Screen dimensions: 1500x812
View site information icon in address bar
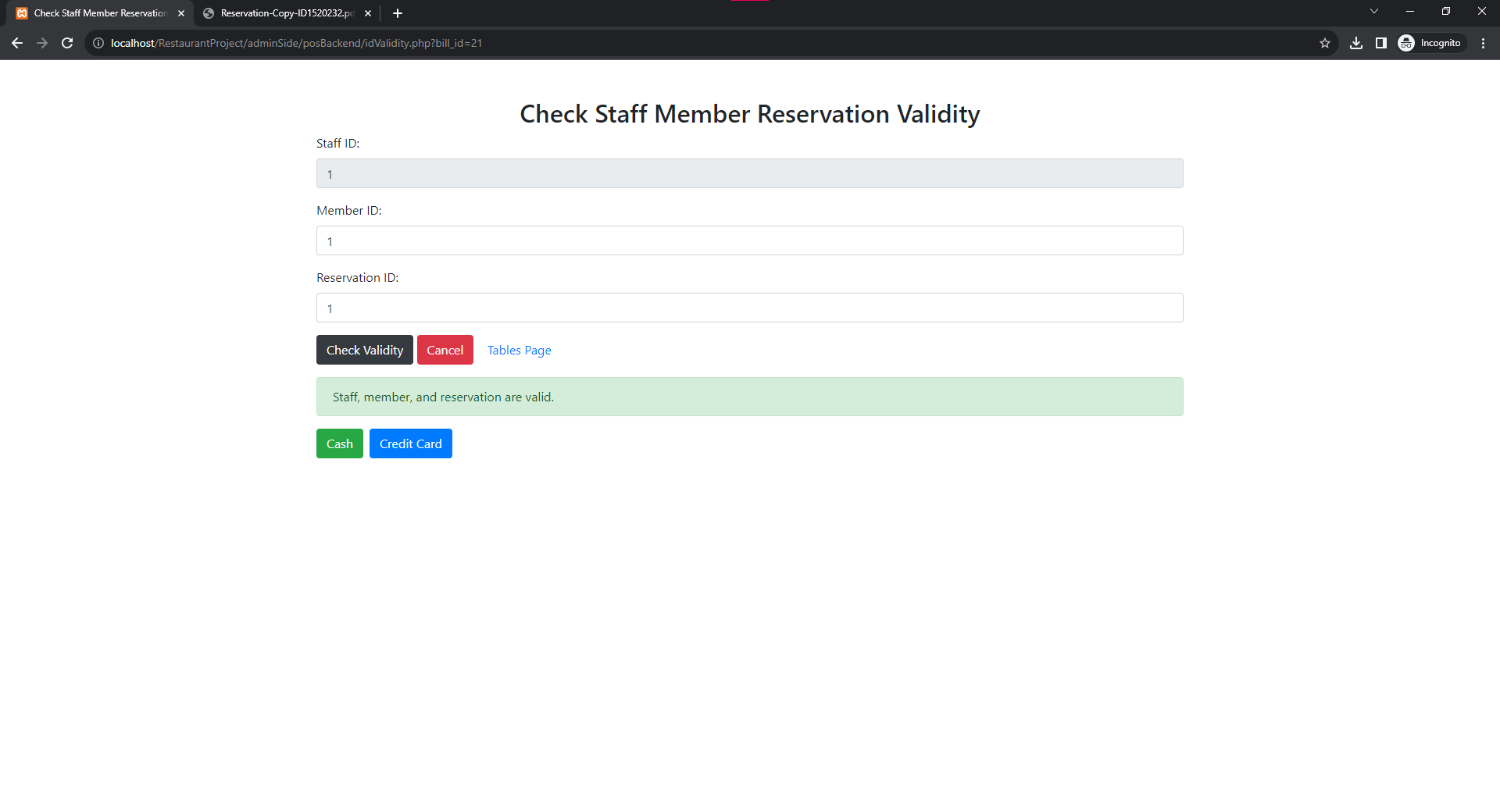98,43
